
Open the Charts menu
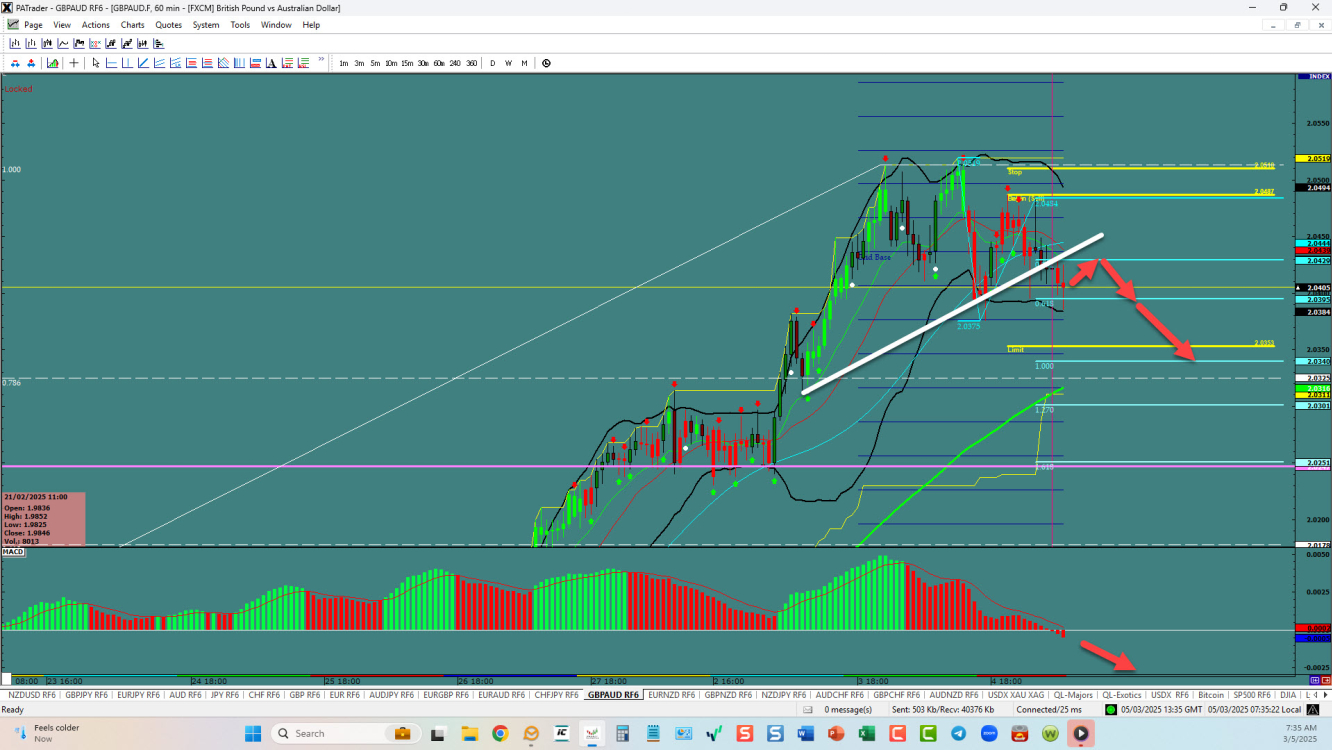click(132, 25)
